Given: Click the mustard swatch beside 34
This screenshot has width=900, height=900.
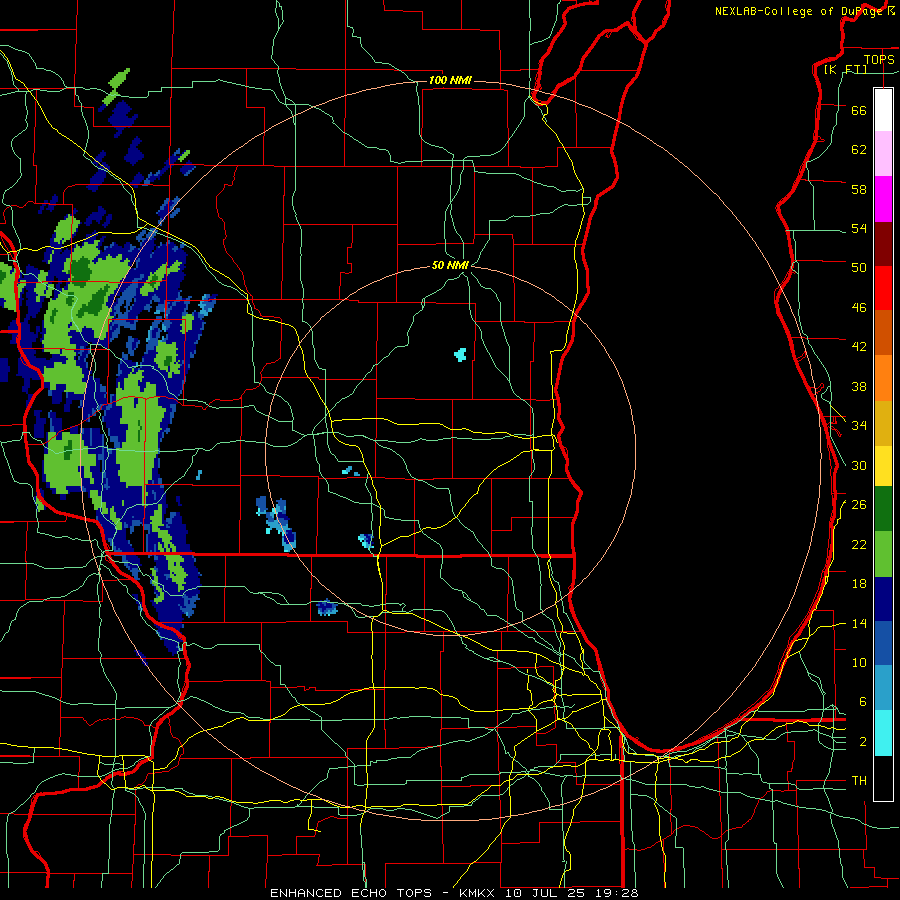Looking at the screenshot, I should [883, 424].
